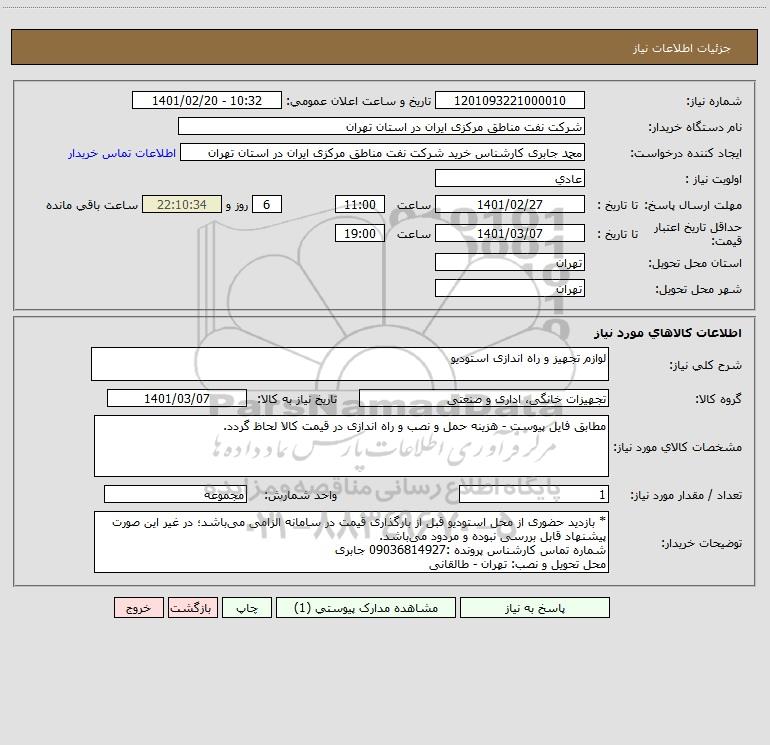Click the remaining days field showing 6
Image resolution: width=770 pixels, height=745 pixels.
click(x=267, y=204)
